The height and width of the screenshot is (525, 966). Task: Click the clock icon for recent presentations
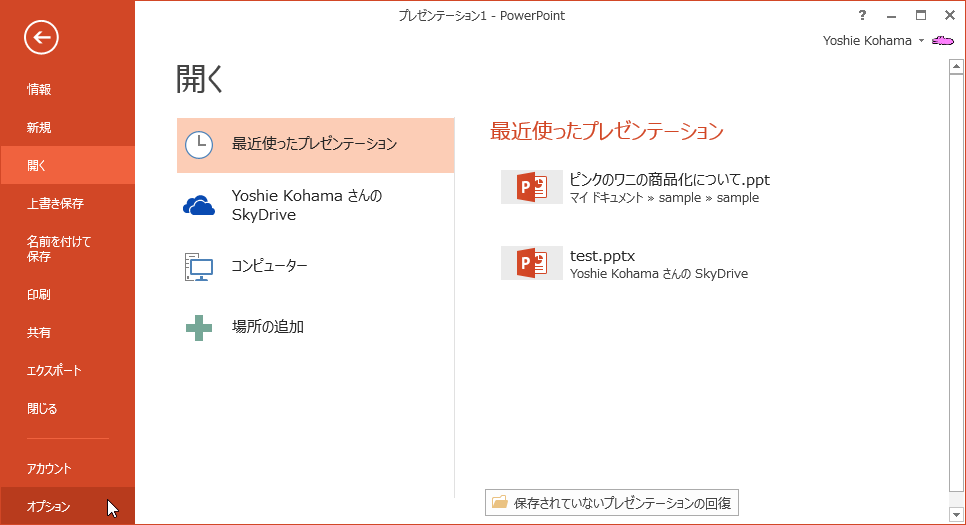tap(199, 145)
